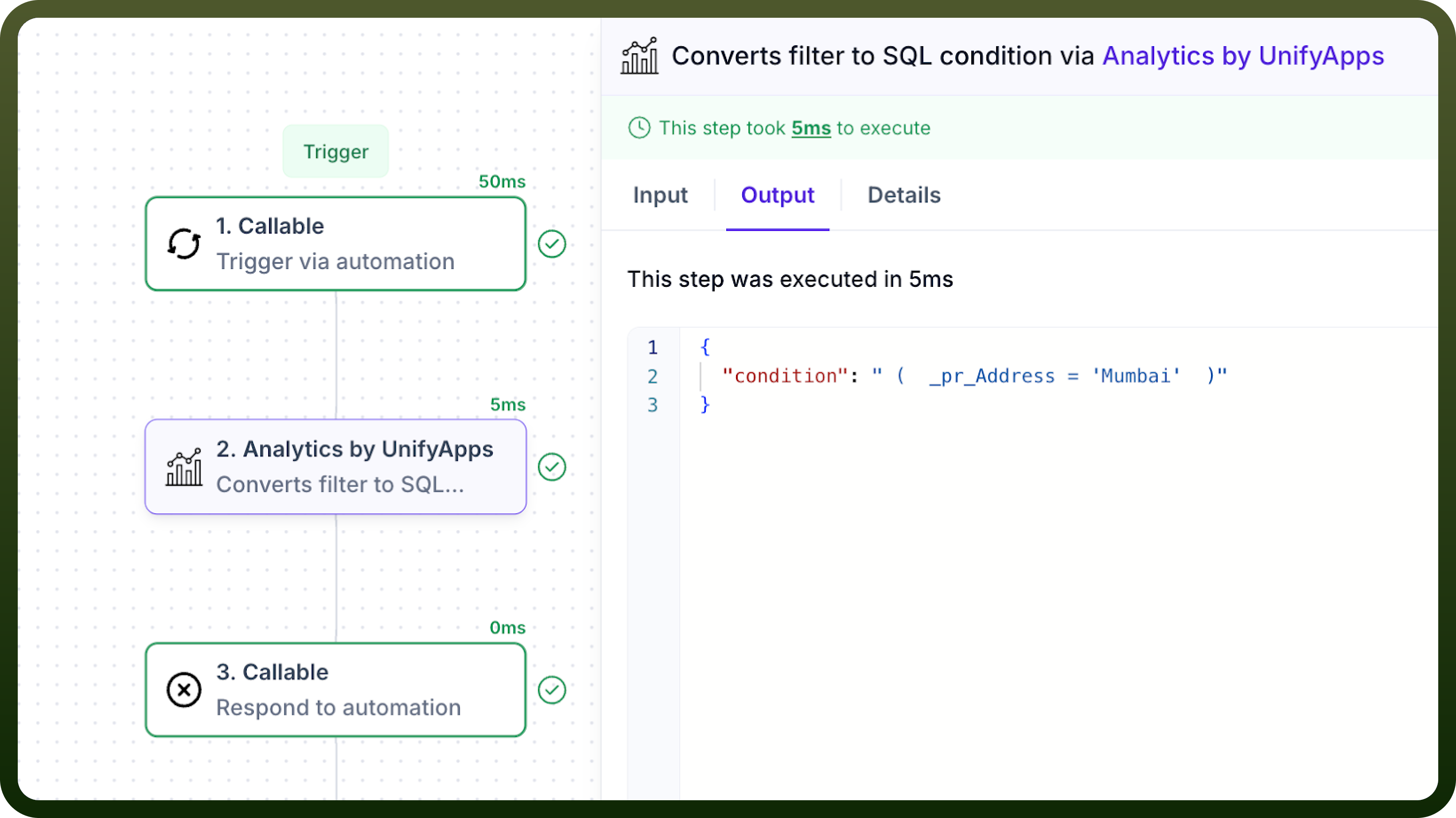Click line number 3 in code gutter
The width and height of the screenshot is (1456, 818).
653,405
